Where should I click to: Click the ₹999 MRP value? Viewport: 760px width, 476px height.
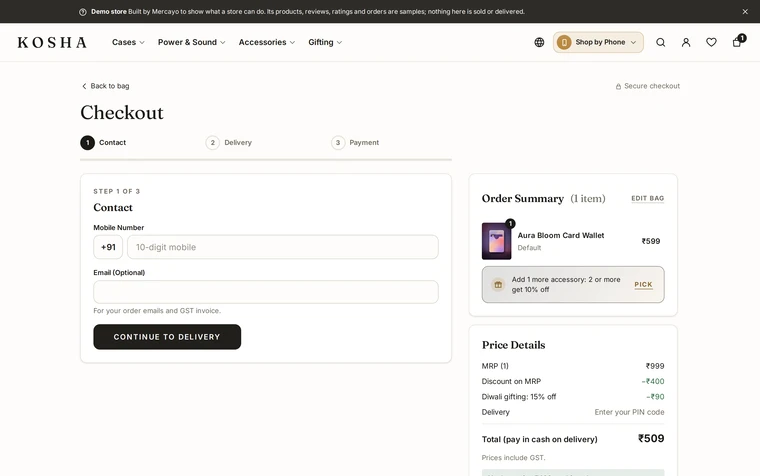pyautogui.click(x=655, y=366)
